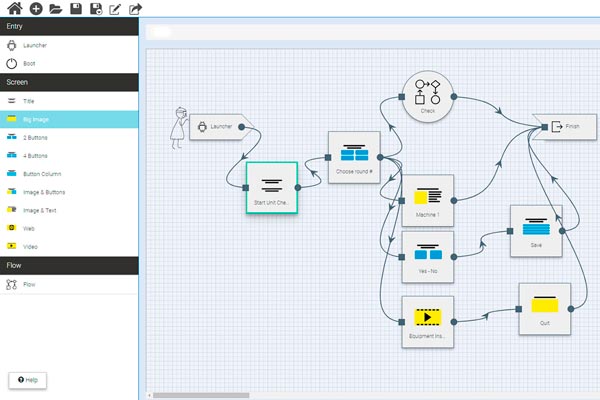This screenshot has width=600, height=400.
Task: Open a project with the folder icon
Action: (56, 9)
